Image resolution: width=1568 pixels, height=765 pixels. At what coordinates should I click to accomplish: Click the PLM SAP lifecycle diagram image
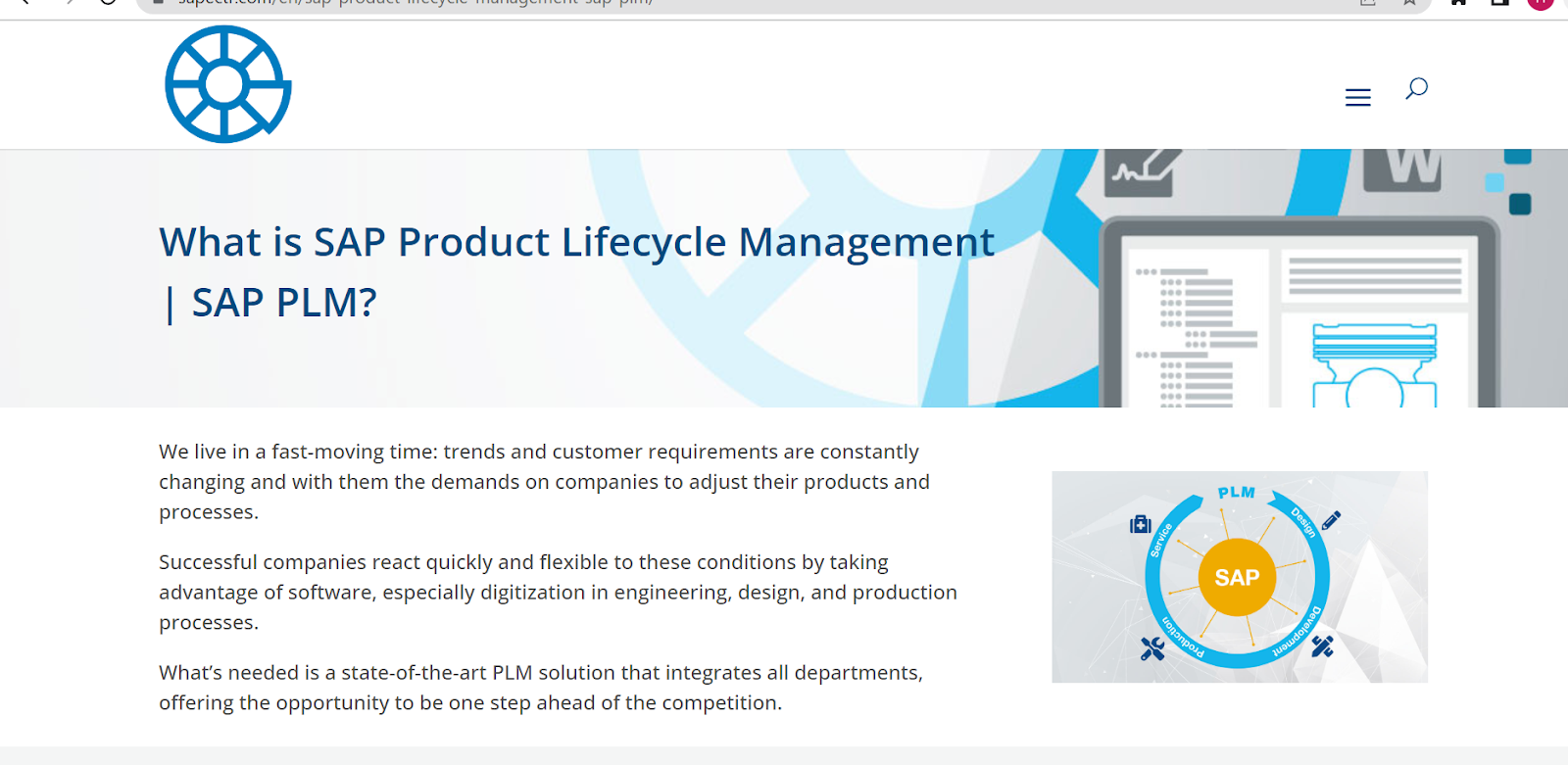click(1240, 577)
